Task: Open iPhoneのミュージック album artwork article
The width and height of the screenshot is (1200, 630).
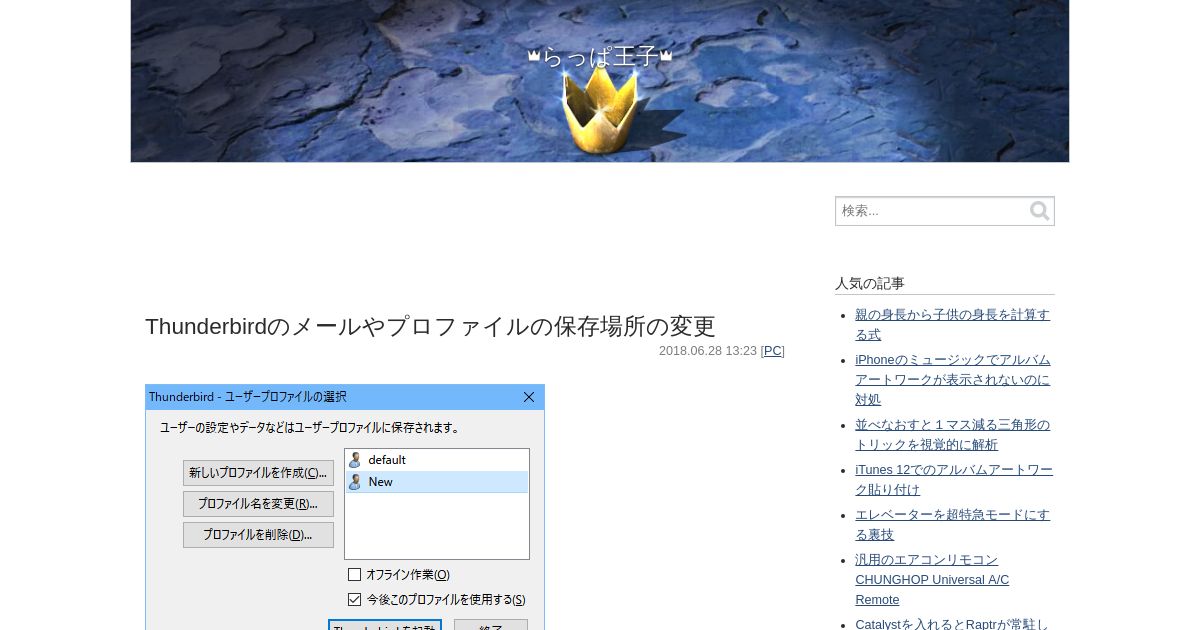Action: coord(952,379)
